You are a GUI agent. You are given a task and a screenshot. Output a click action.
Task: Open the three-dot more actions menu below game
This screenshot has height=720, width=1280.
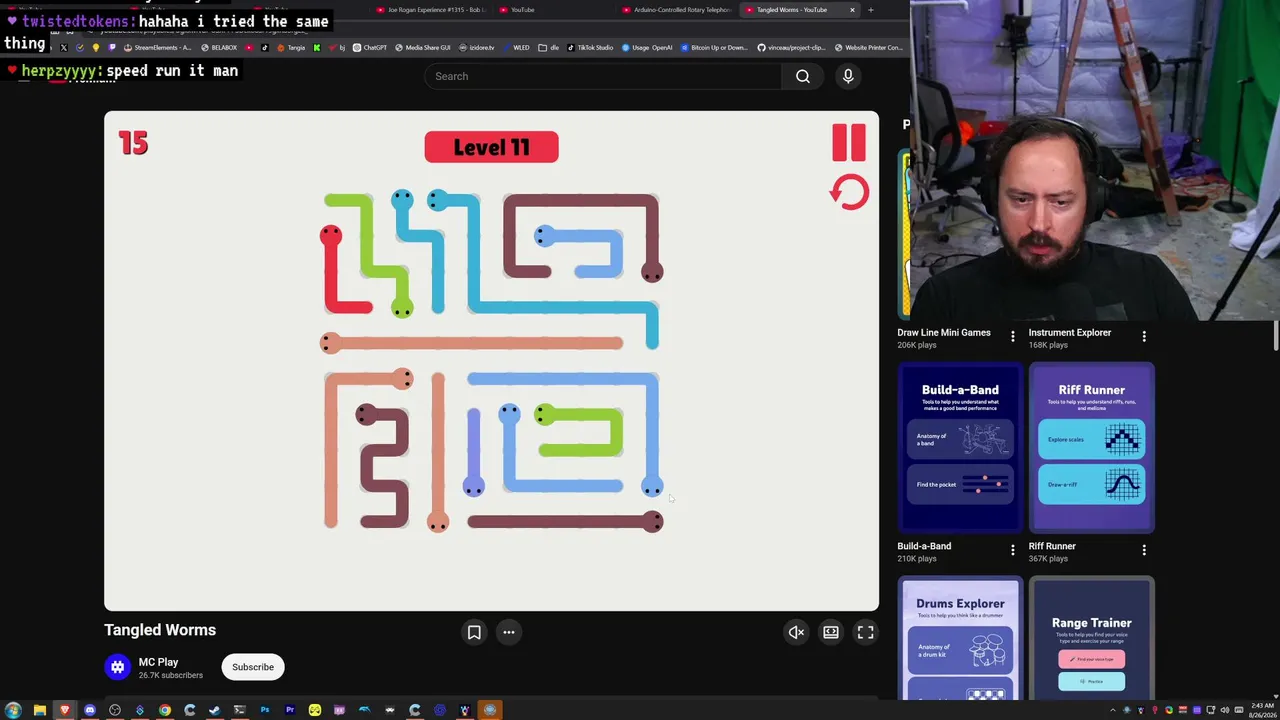(509, 632)
